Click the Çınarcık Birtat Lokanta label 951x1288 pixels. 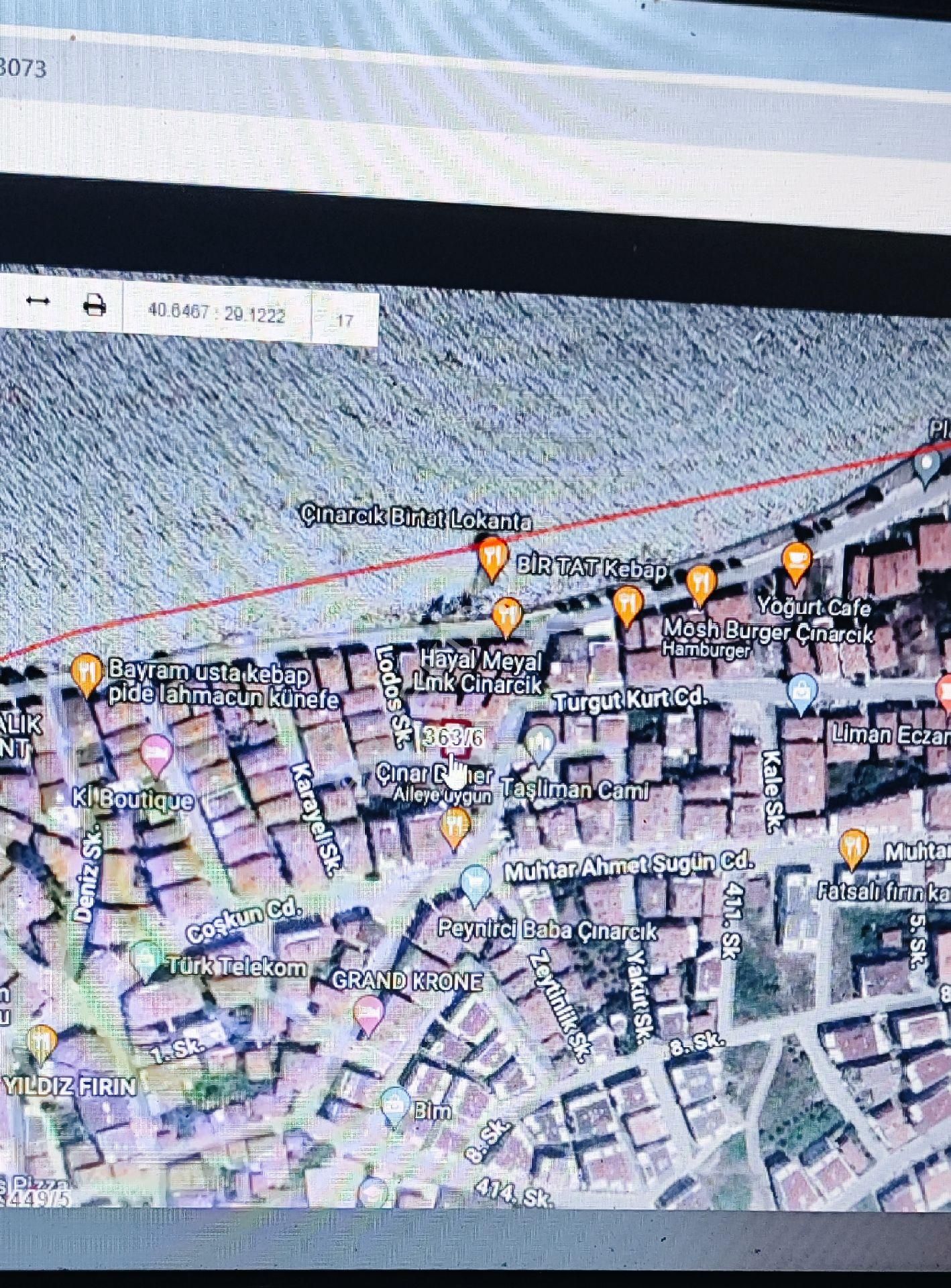click(416, 518)
